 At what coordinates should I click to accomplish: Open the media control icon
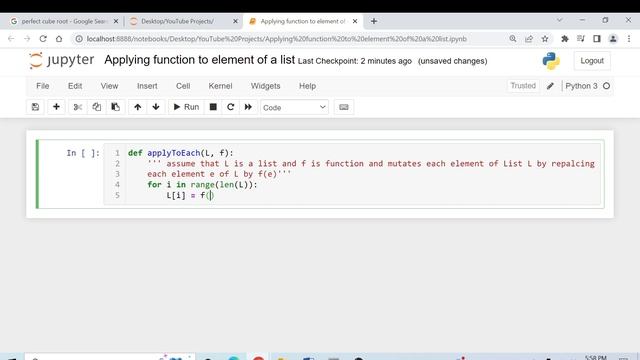click(x=581, y=39)
